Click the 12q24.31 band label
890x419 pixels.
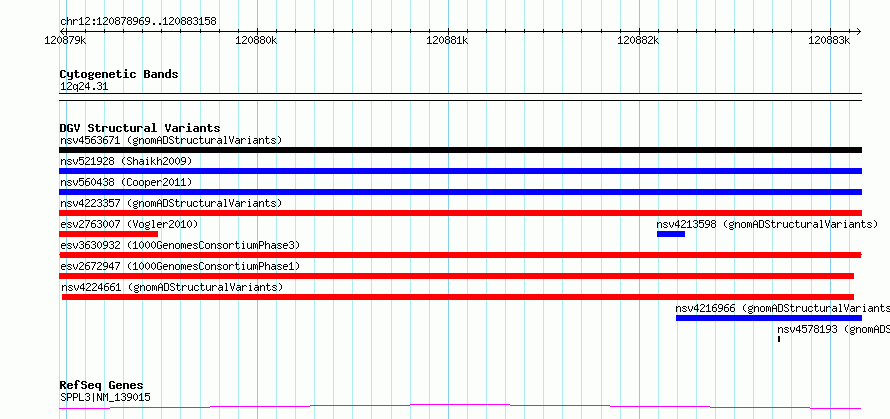click(x=83, y=86)
